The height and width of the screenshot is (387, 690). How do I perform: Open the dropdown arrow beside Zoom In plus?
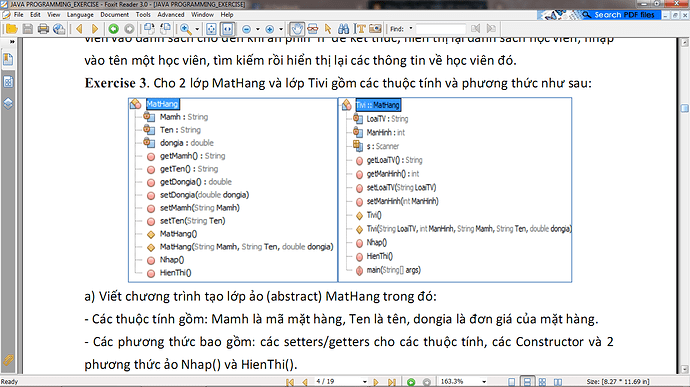(x=281, y=29)
